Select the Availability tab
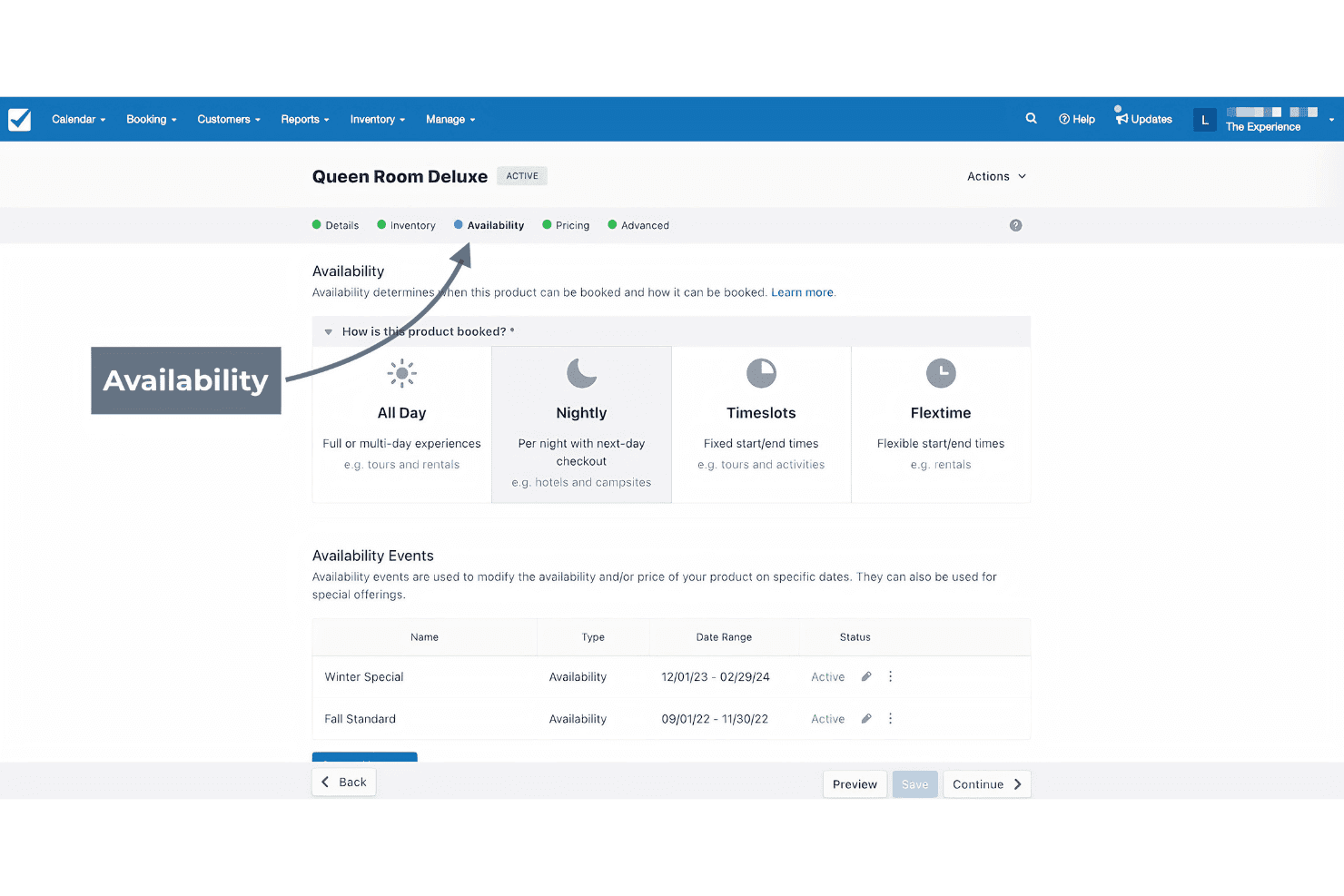1344x896 pixels. pyautogui.click(x=489, y=225)
